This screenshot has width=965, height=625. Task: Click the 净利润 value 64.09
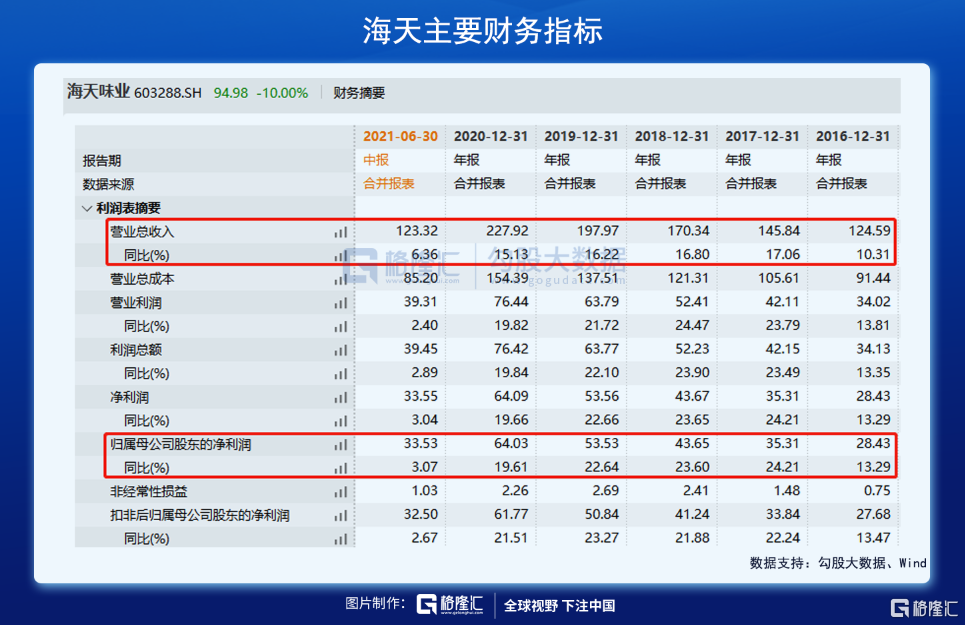511,396
